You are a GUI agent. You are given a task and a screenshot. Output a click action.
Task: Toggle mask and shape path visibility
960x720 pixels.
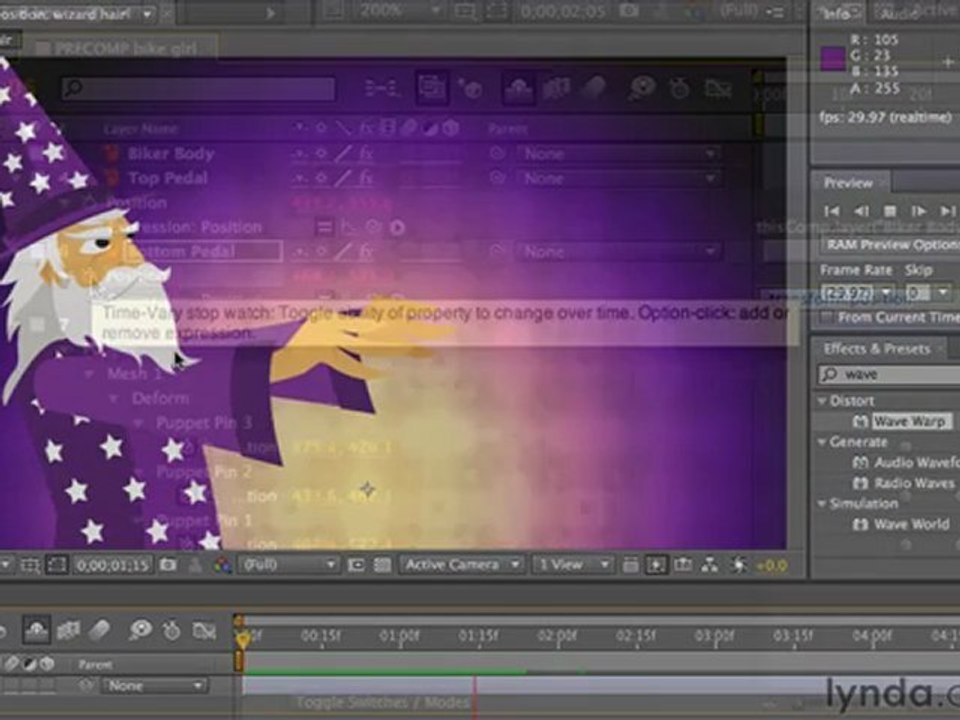point(57,564)
